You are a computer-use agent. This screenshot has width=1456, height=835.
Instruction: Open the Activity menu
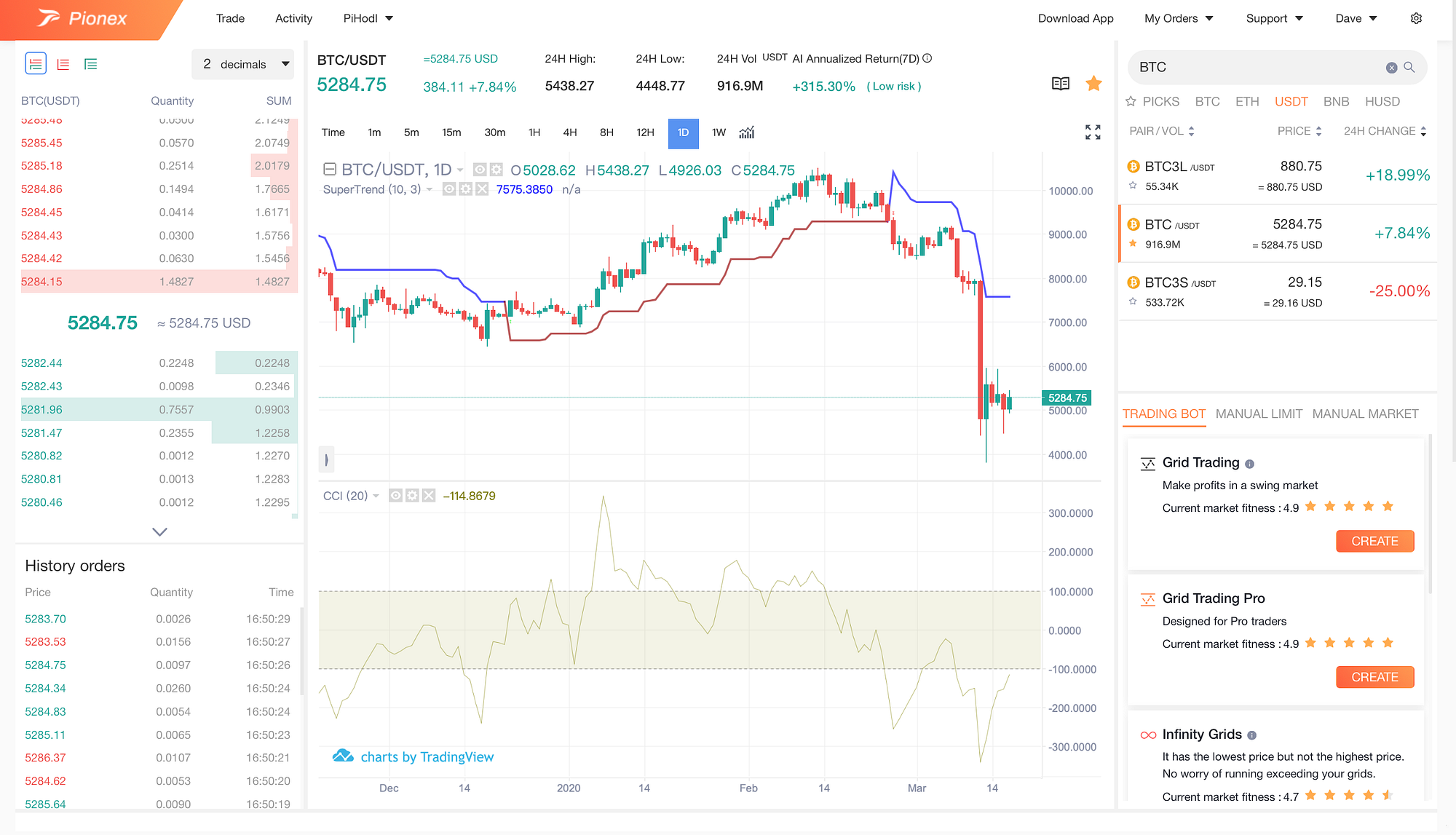click(x=293, y=18)
